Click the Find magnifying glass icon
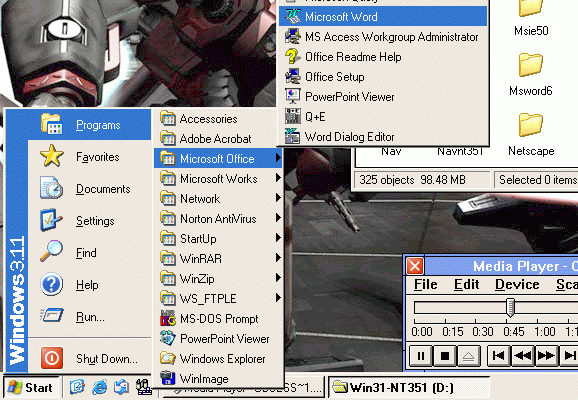The image size is (578, 400). pos(52,251)
